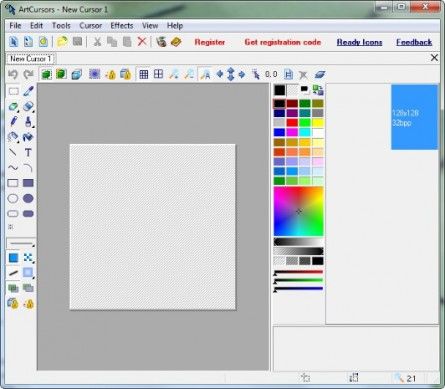Image resolution: width=445 pixels, height=389 pixels.
Task: Select the arc tool
Action: tap(28, 168)
